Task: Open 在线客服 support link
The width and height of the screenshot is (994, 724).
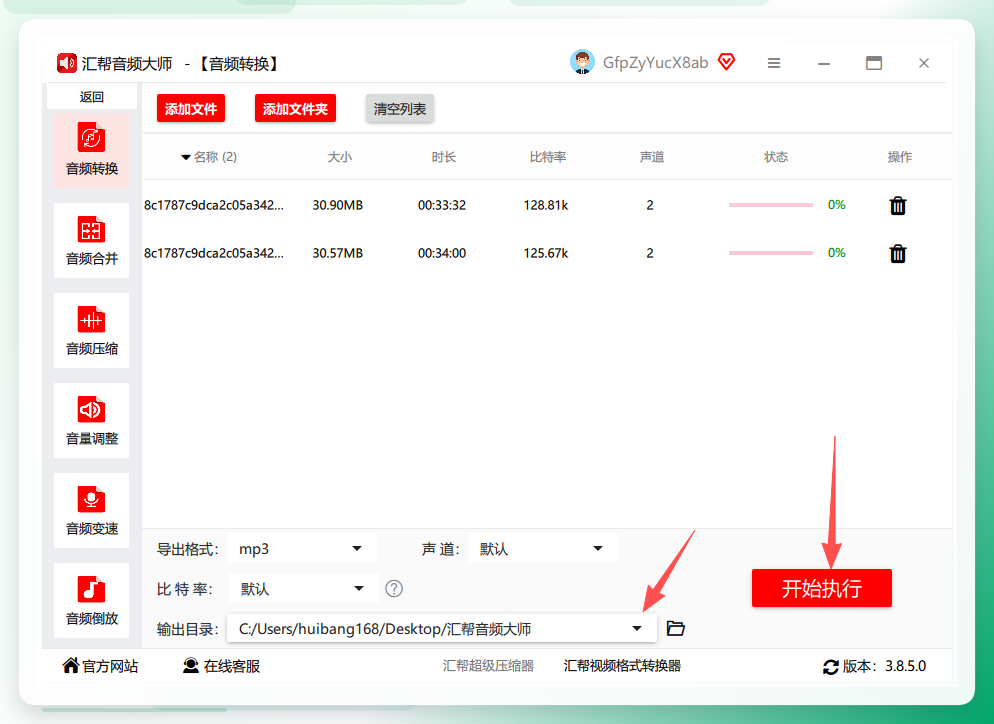Action: click(221, 666)
